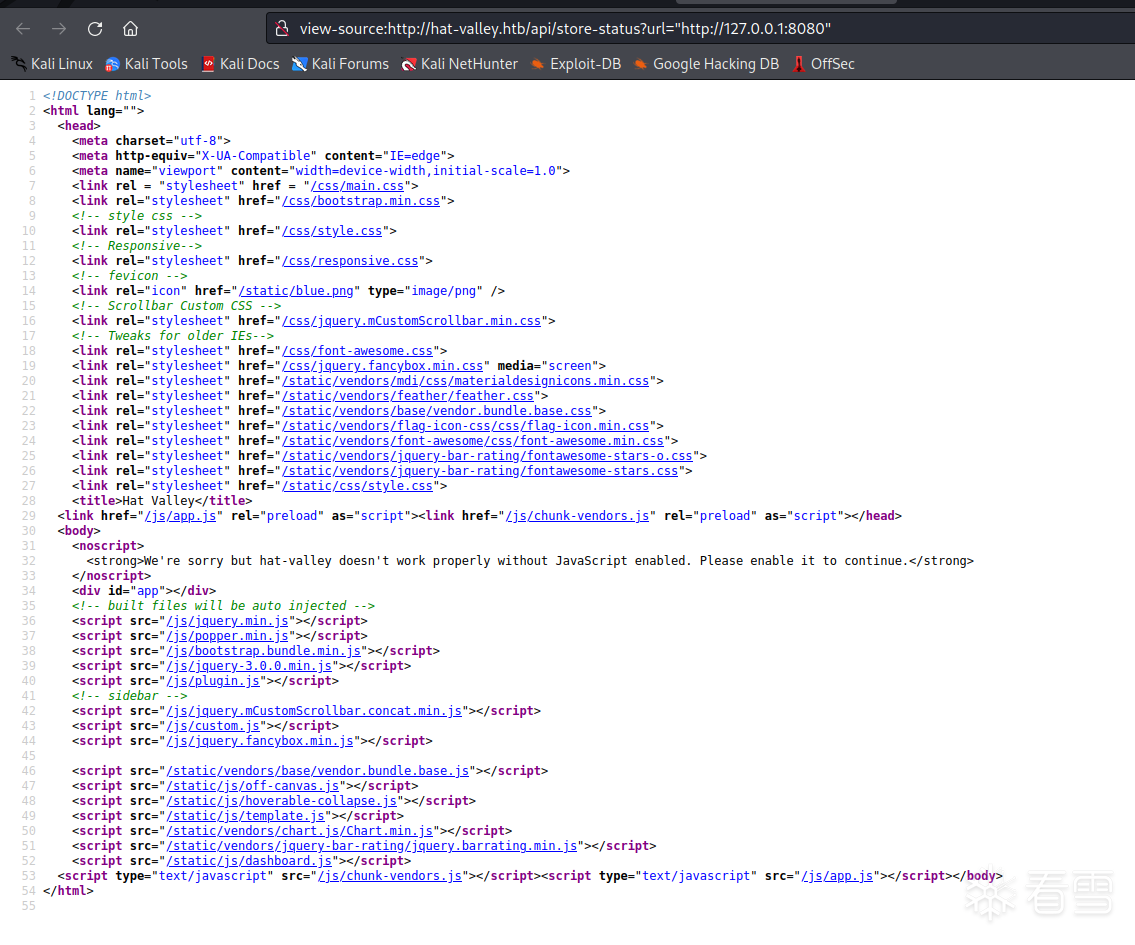Follow the /static/css/style.css link

357,486
